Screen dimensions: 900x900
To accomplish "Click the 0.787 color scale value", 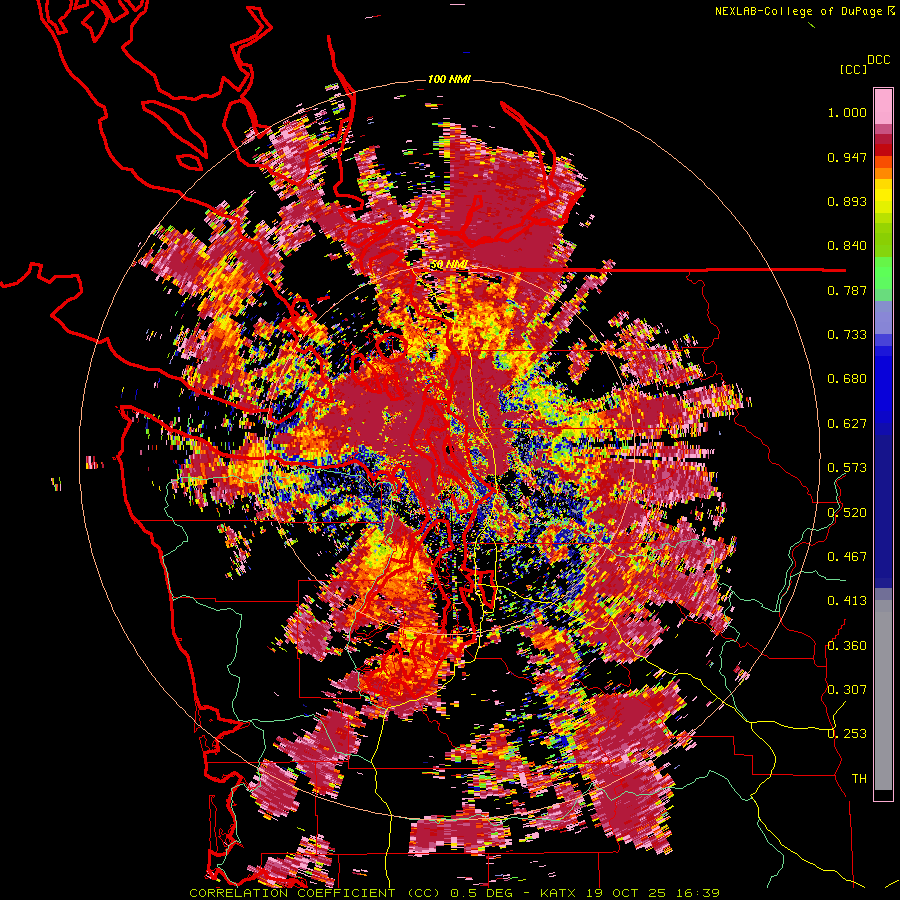I will [847, 290].
